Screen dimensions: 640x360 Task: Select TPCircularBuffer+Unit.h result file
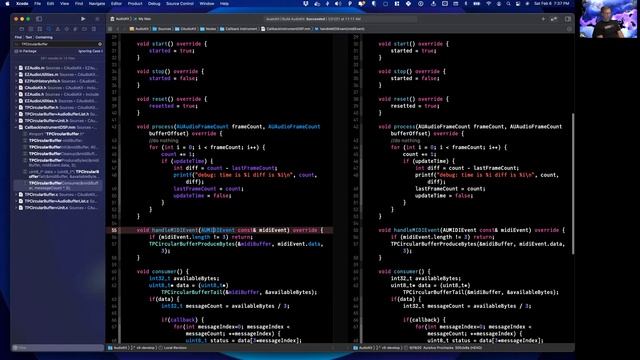coord(59,120)
